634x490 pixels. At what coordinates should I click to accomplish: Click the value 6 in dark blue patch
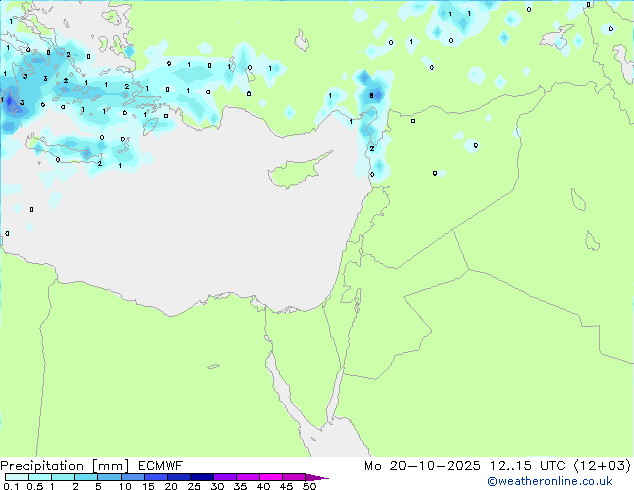tap(372, 96)
